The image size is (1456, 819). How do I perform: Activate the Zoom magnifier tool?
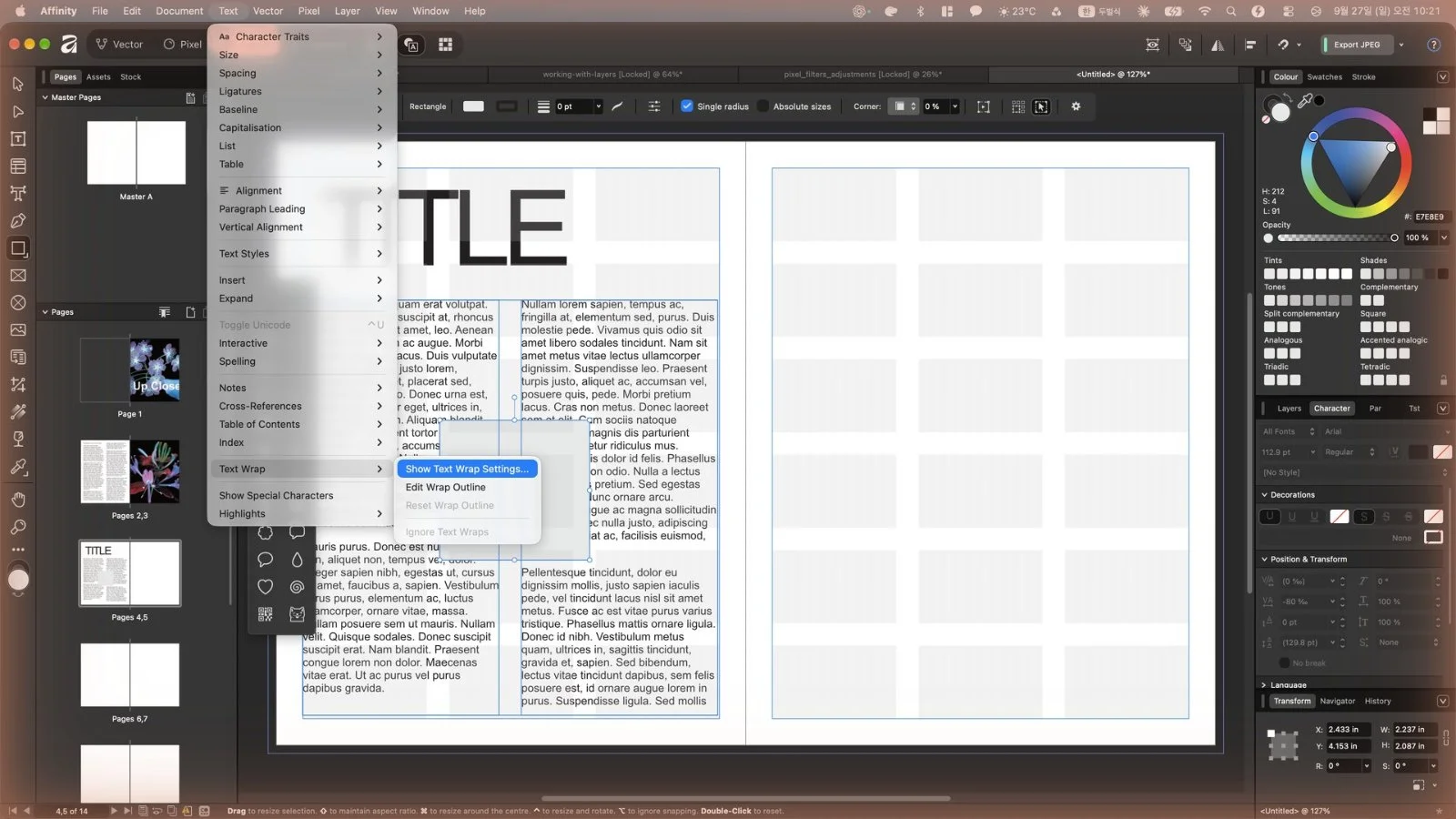(x=17, y=527)
